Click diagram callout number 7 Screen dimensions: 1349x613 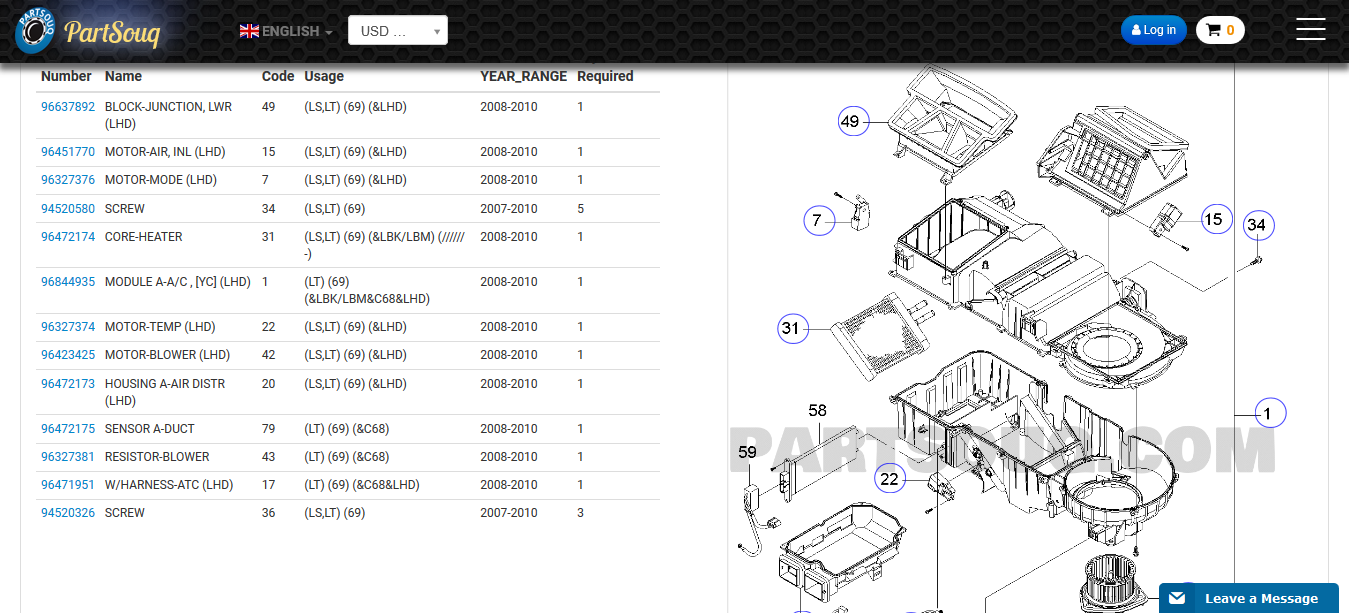coord(818,221)
